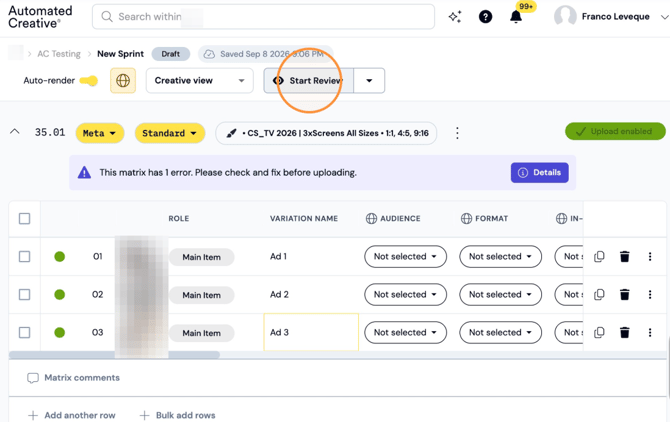Click the New Sprint breadcrumb
Image resolution: width=670 pixels, height=422 pixels.
[x=120, y=54]
